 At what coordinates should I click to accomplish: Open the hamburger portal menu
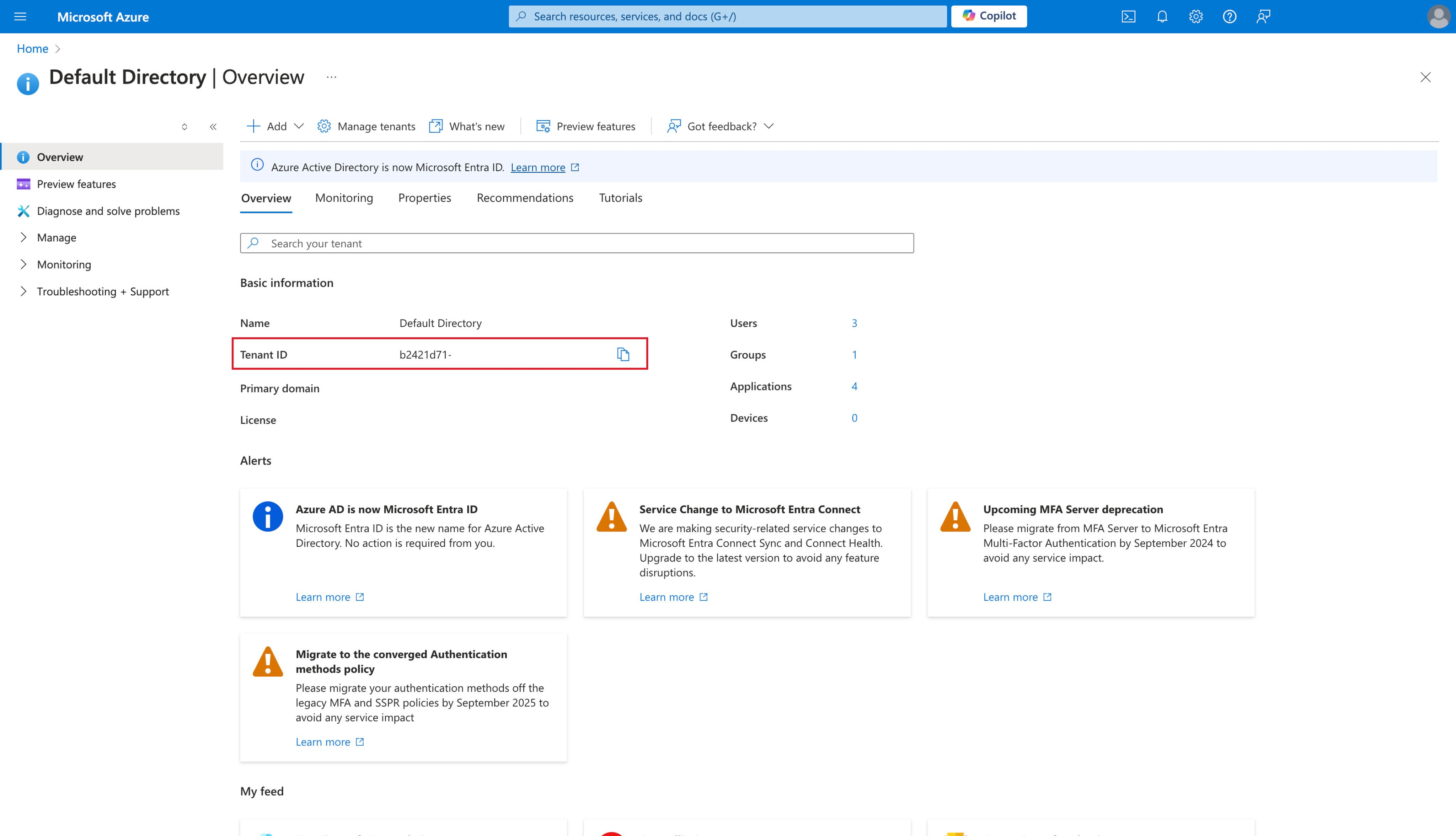pos(20,17)
